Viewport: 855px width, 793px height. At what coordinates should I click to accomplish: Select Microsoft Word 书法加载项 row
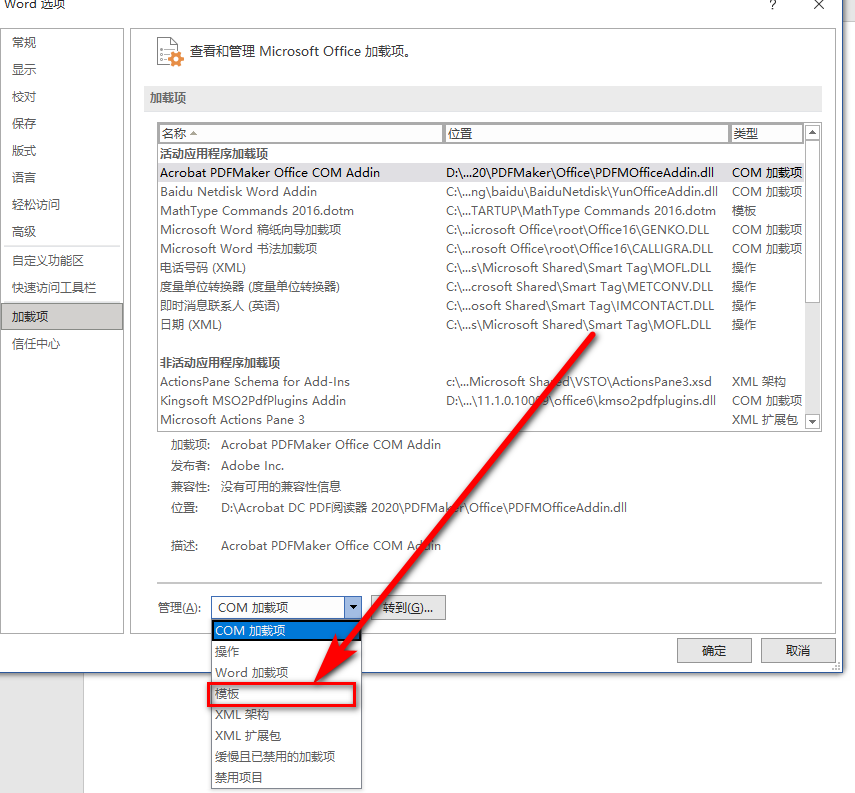point(481,249)
